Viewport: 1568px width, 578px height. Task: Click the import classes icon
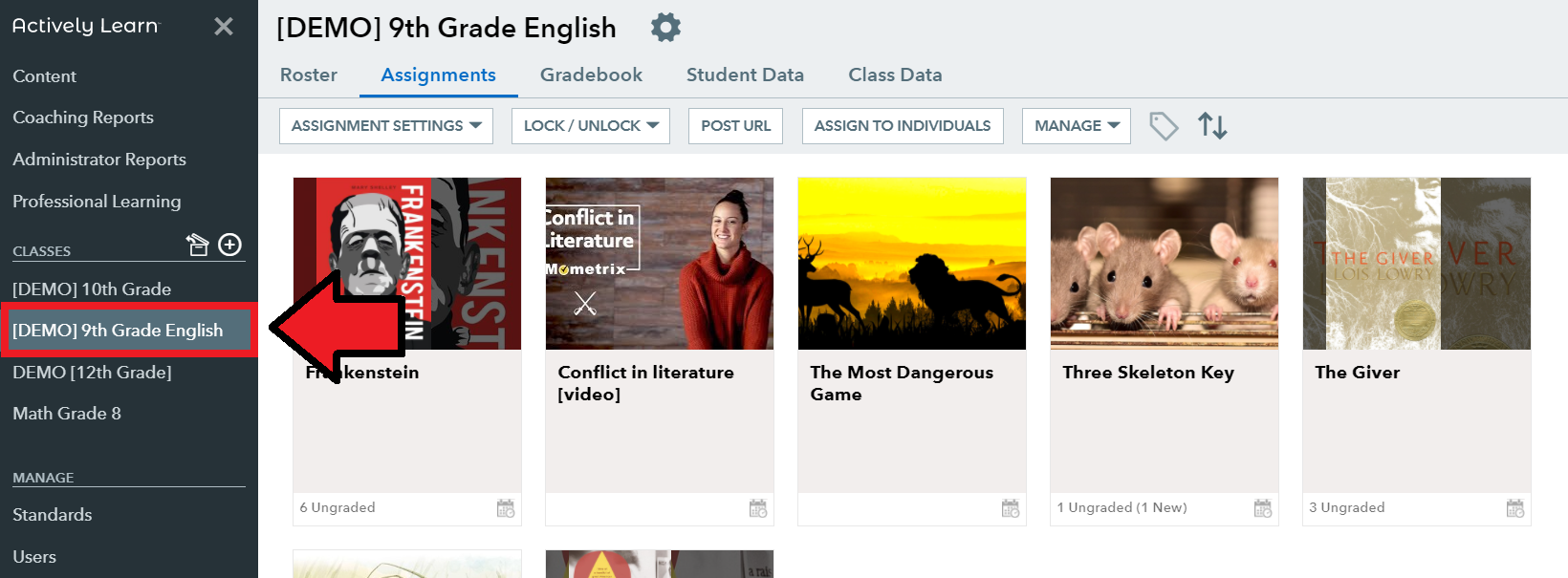click(x=197, y=246)
